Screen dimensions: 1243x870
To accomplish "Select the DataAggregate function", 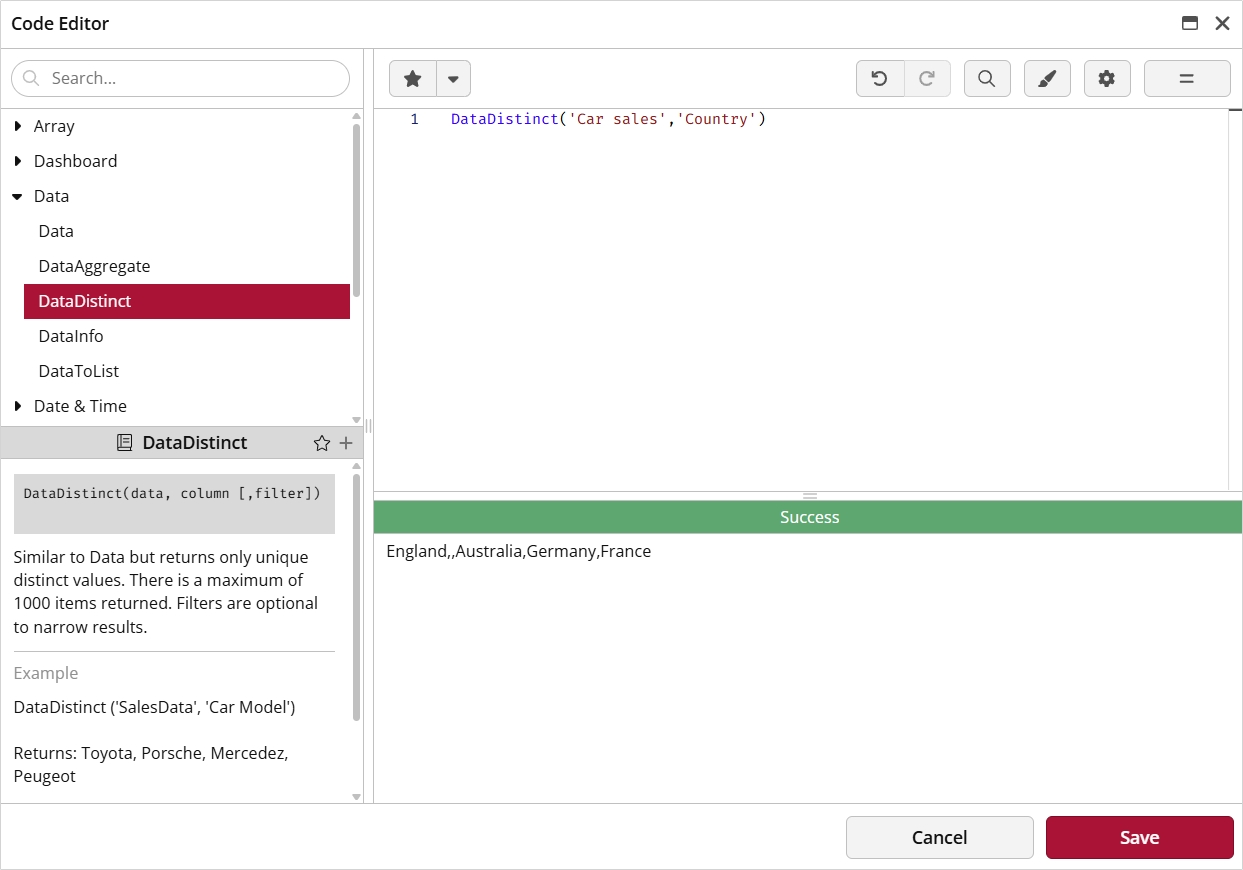I will tap(187, 266).
